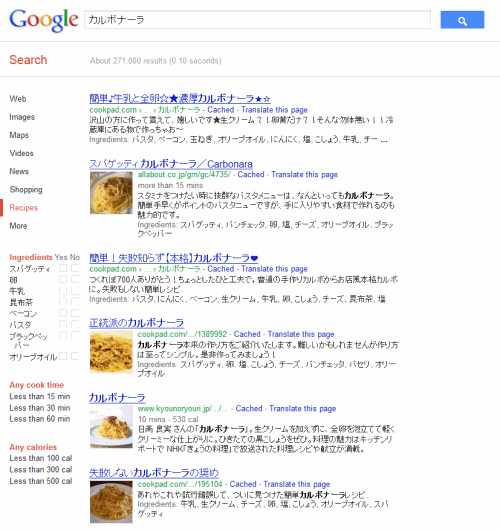Open the Videos search category

coord(21,153)
